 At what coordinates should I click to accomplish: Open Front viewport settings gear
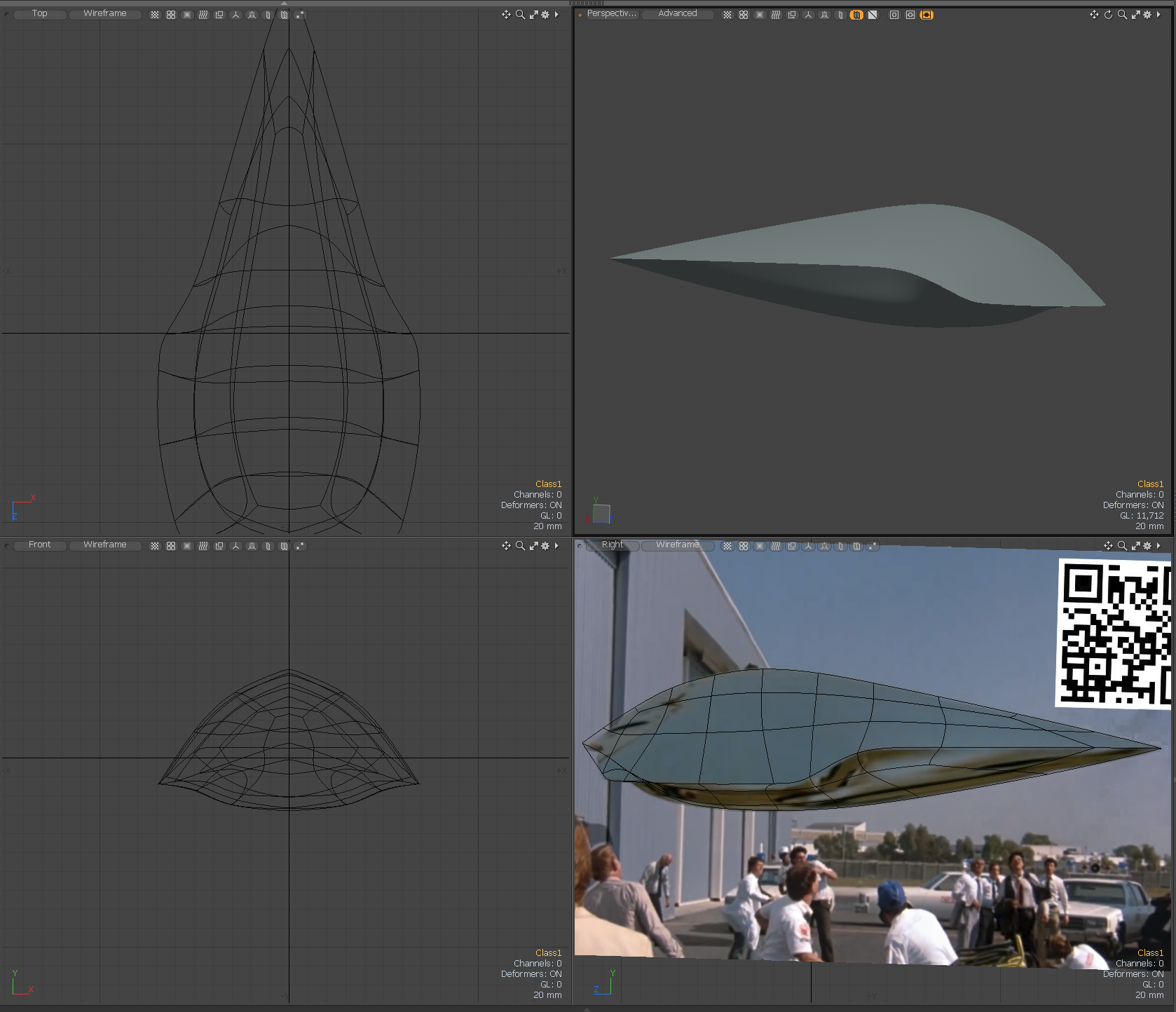545,546
